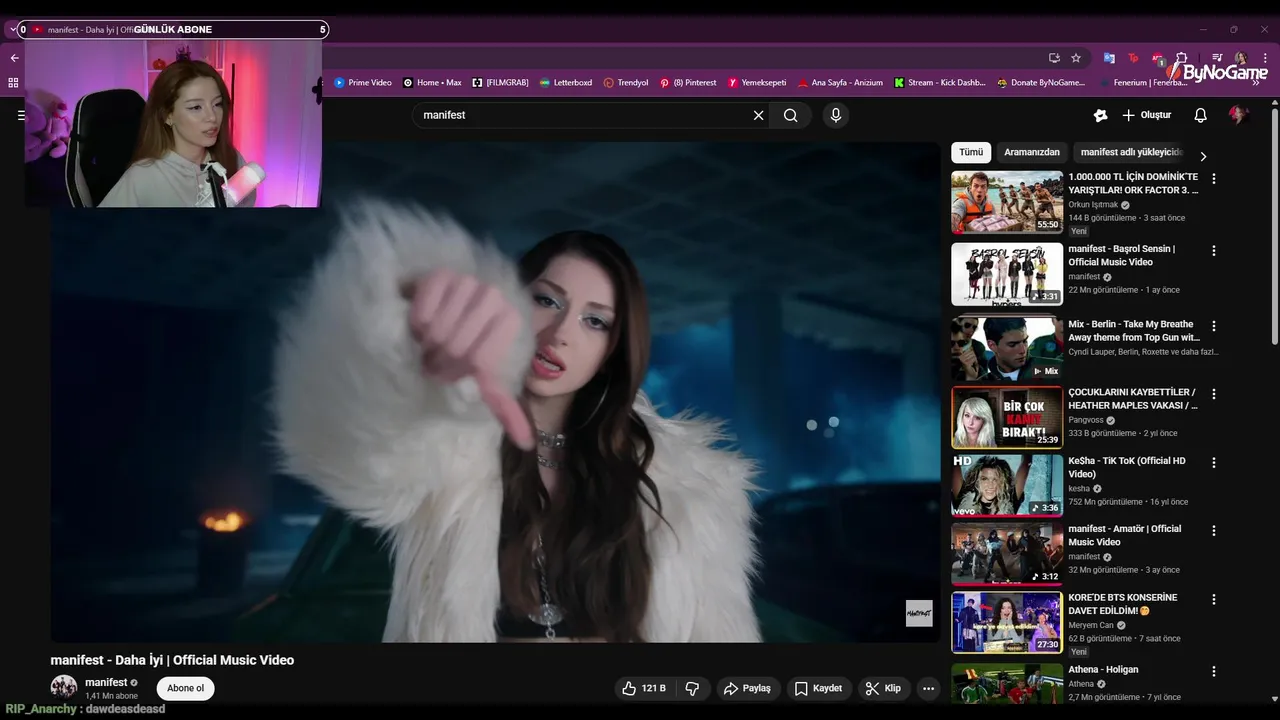The width and height of the screenshot is (1280, 720).
Task: Open Pinterest bookmark
Action: pyautogui.click(x=688, y=83)
